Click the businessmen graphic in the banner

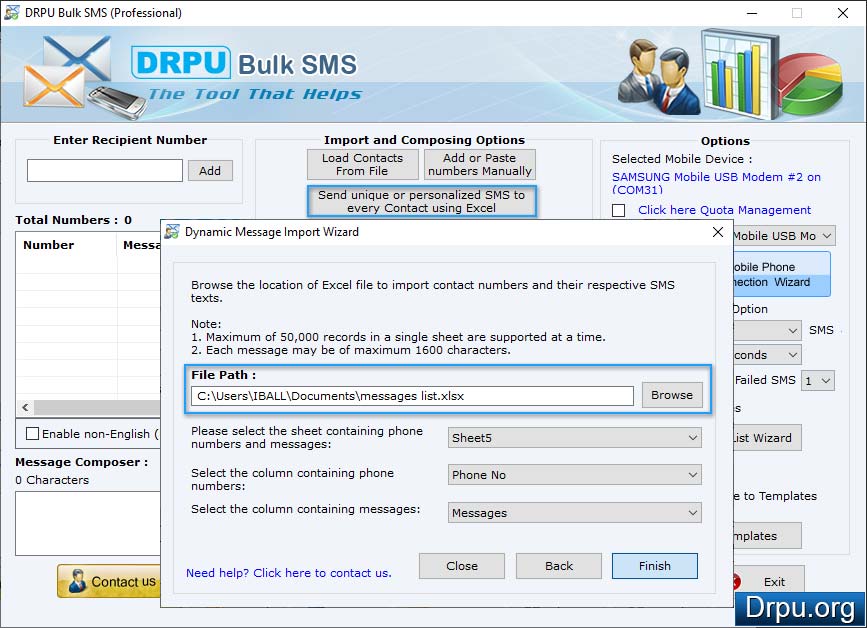pyautogui.click(x=658, y=76)
